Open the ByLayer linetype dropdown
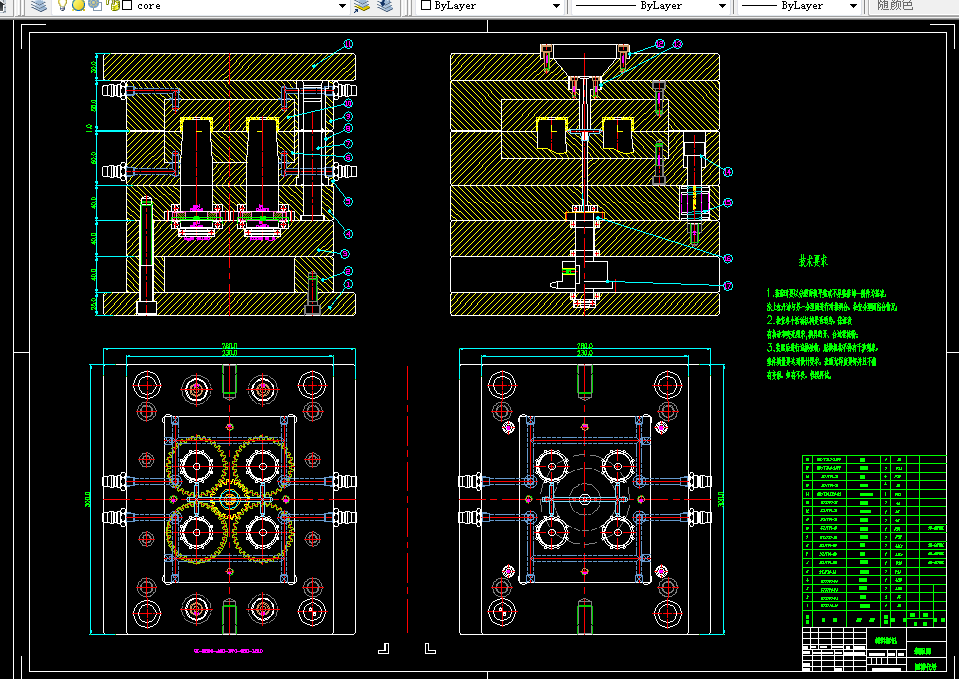Screen dimensions: 959x679 [722, 6]
